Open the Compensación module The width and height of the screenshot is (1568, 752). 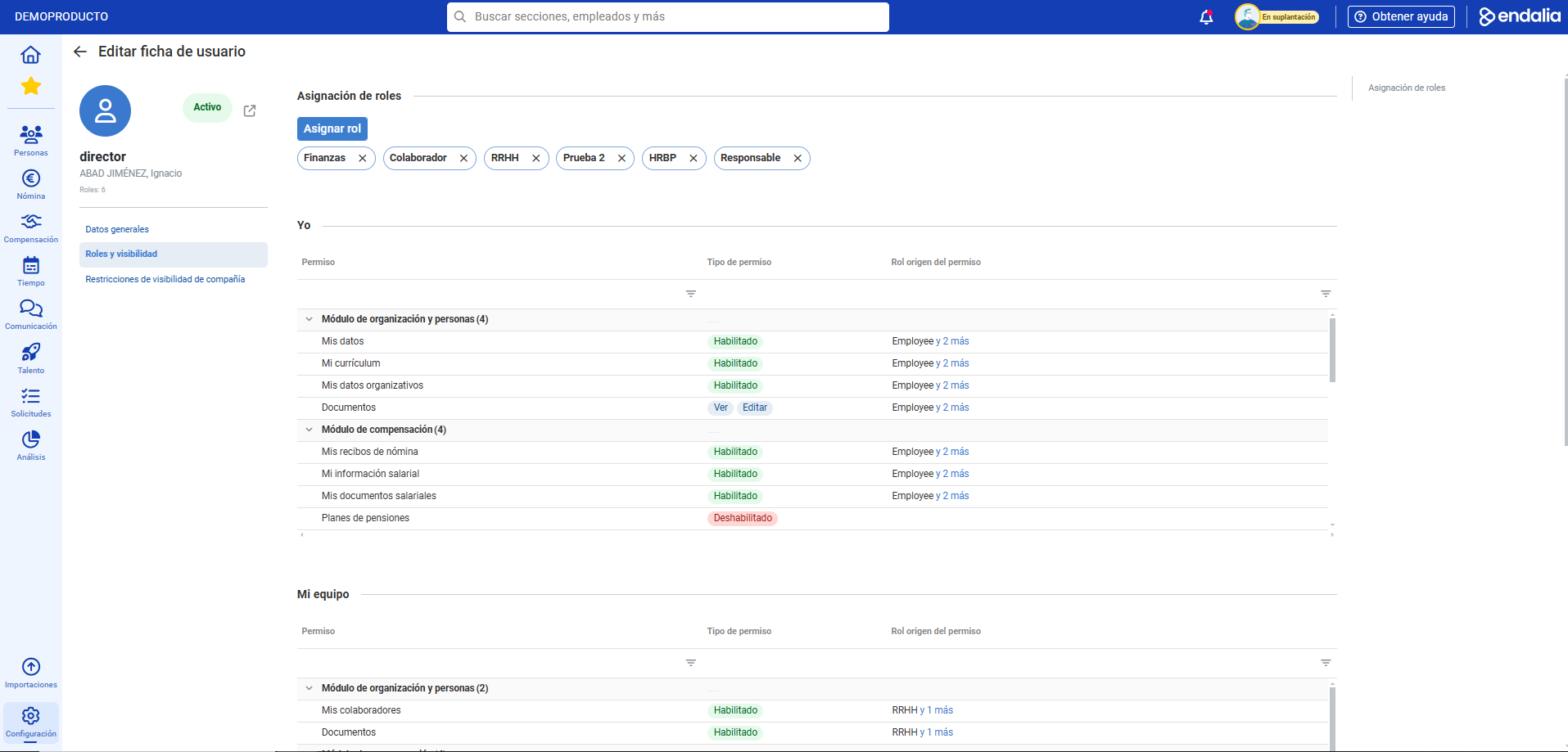click(x=30, y=227)
